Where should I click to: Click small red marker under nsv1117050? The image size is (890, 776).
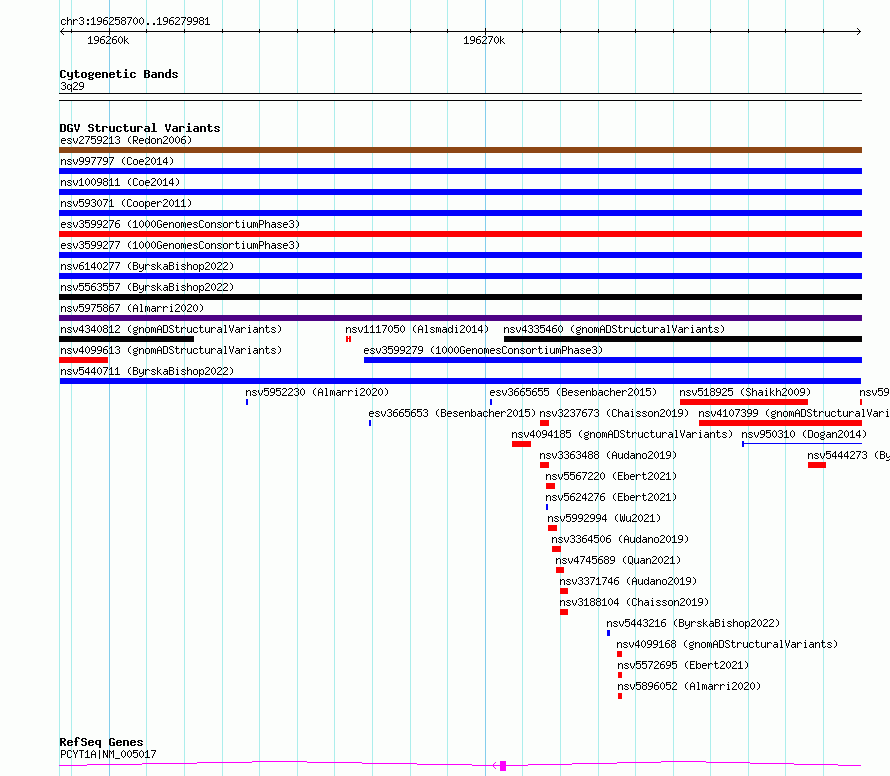tap(349, 339)
